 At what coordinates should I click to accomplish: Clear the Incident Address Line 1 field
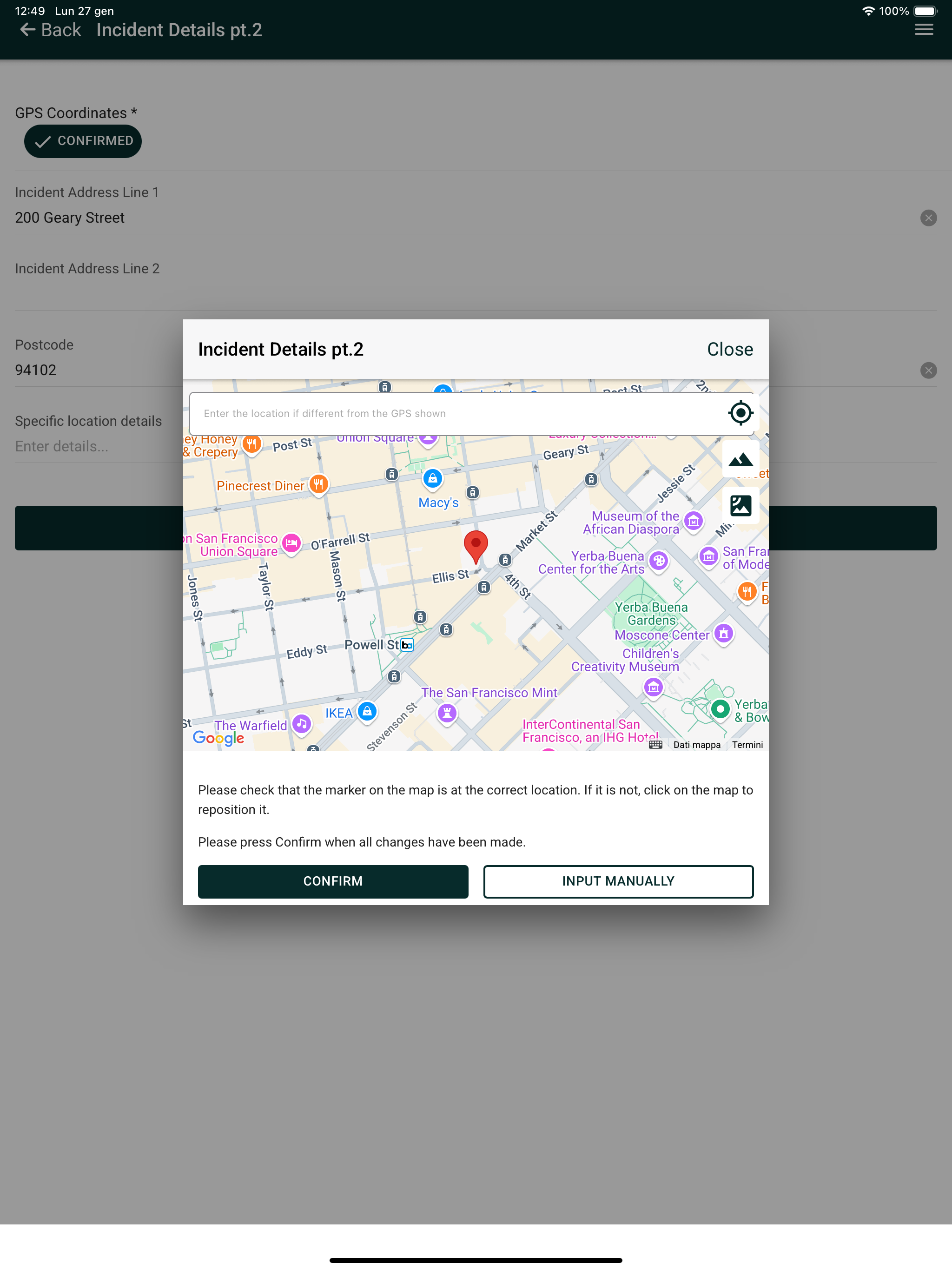pos(928,218)
